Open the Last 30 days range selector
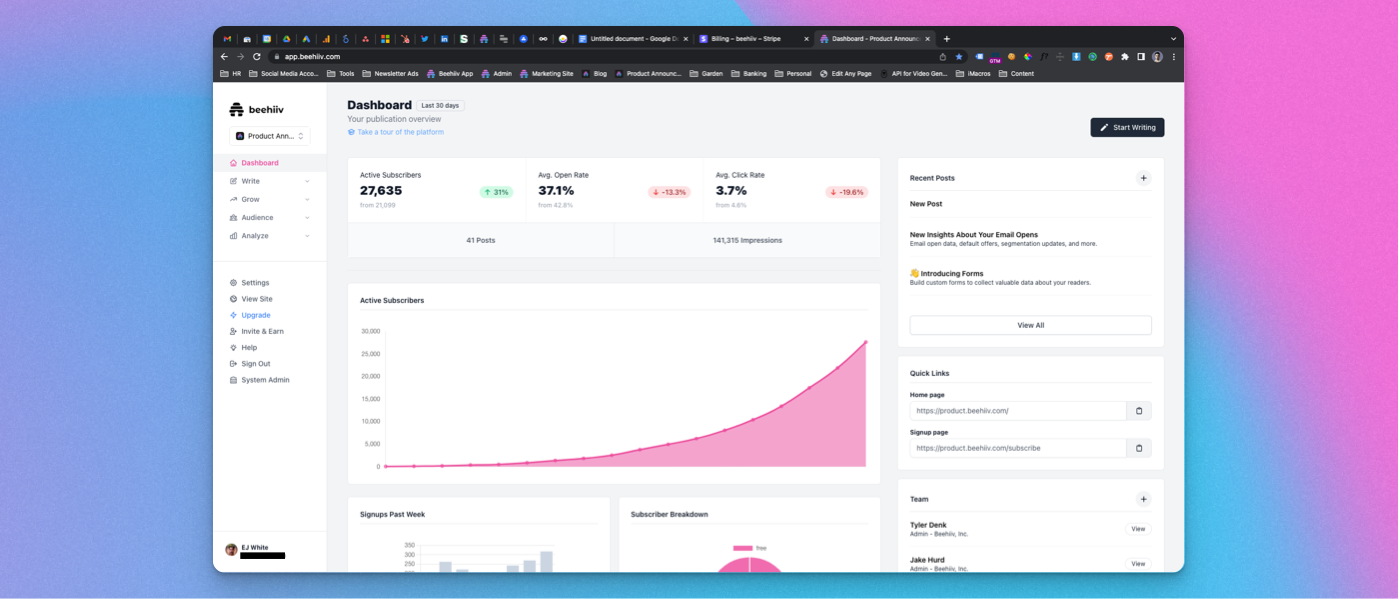The width and height of the screenshot is (1399, 599). 440,105
